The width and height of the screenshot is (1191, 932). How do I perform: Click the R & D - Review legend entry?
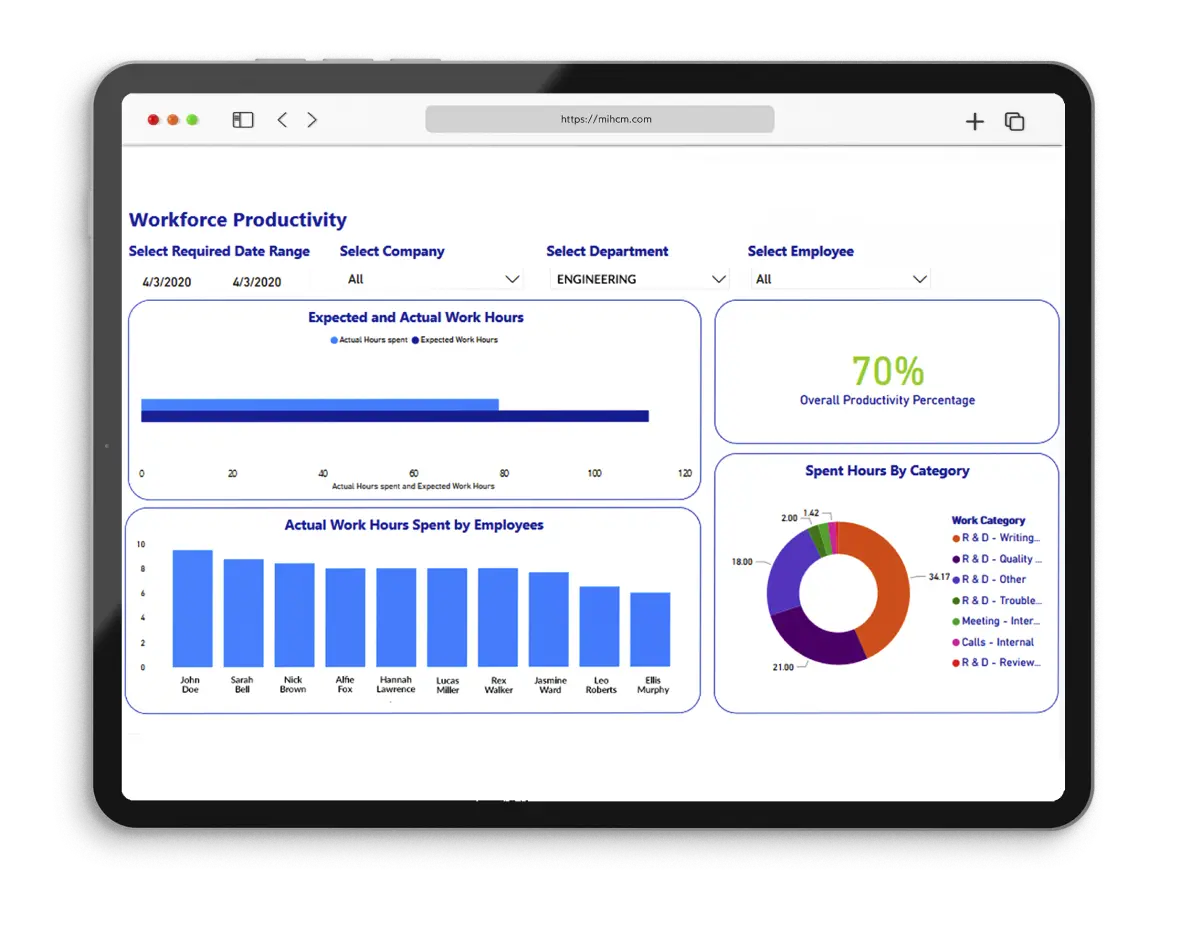(996, 663)
